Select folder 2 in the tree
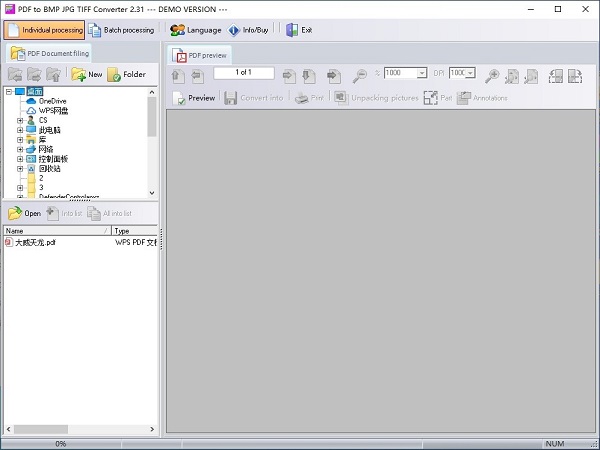Viewport: 600px width, 450px height. pos(41,178)
